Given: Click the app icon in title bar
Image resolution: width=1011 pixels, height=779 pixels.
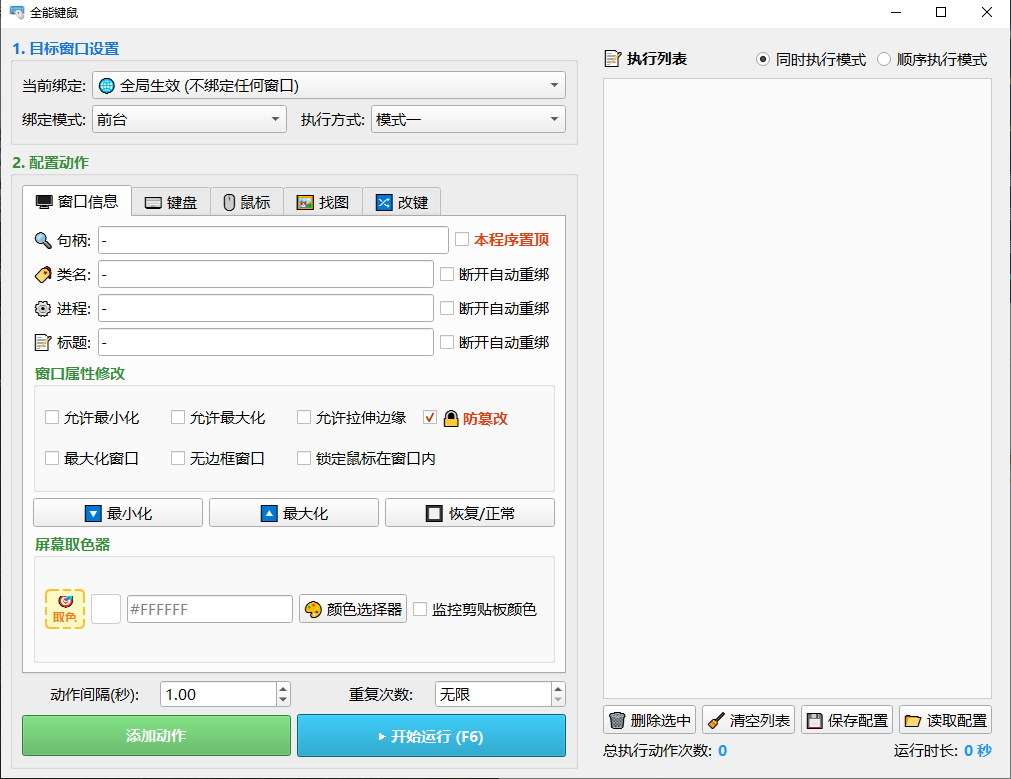Looking at the screenshot, I should click(x=17, y=12).
